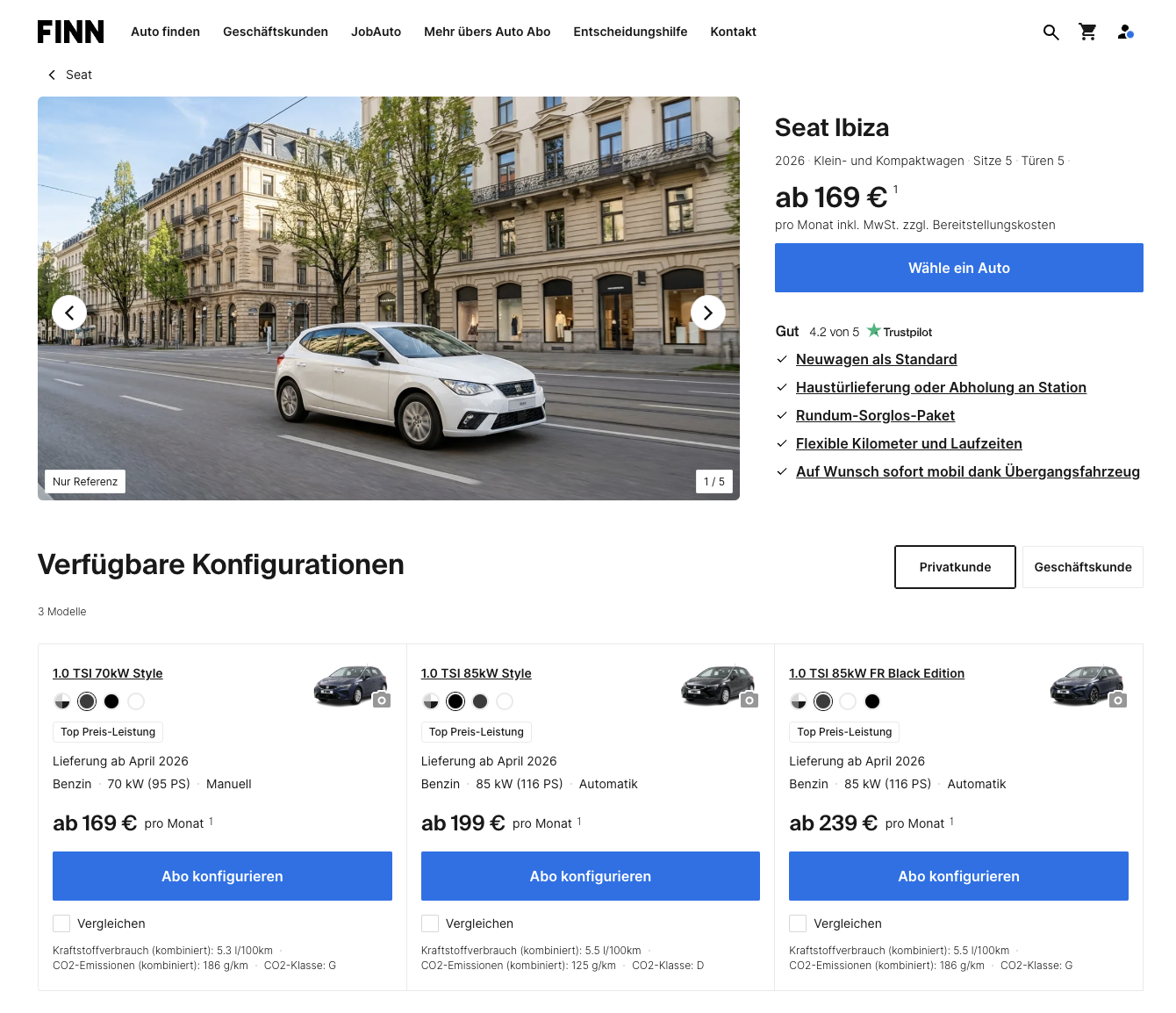Open the shopping cart
This screenshot has height=1013, width=1176.
tap(1088, 32)
